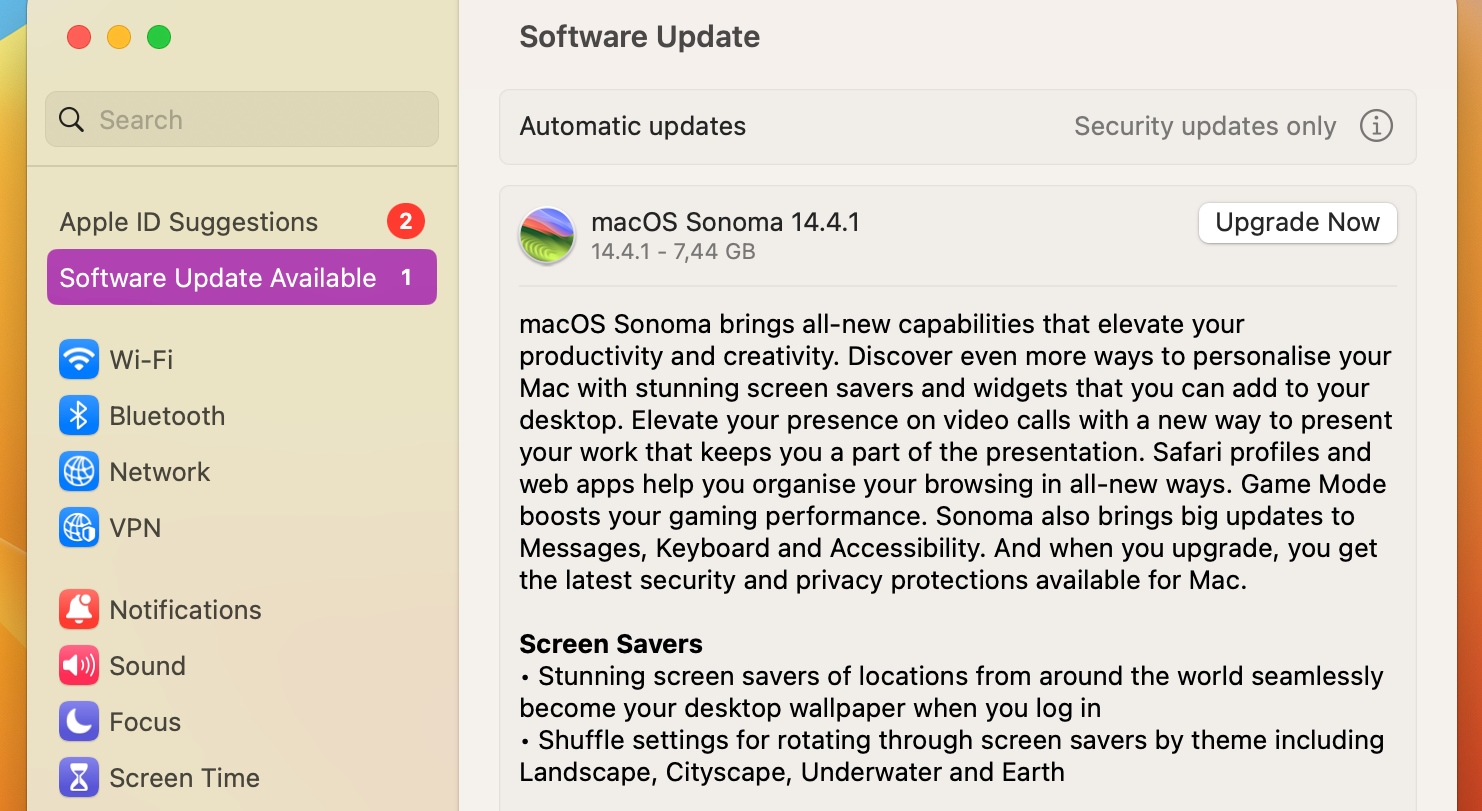Open Screen Time via its hourglass icon
Screen dimensions: 1482x811
click(79, 777)
